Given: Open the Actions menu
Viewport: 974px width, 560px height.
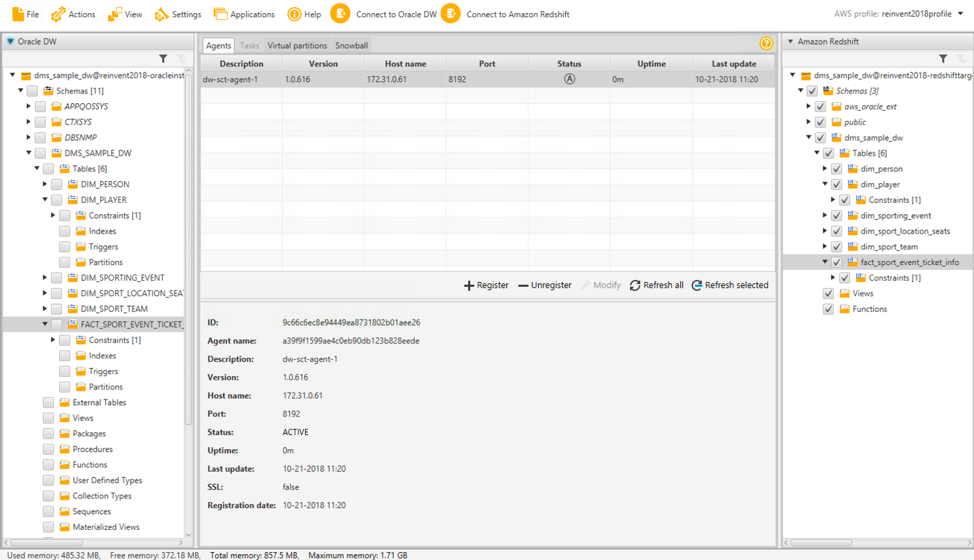Looking at the screenshot, I should coord(73,14).
